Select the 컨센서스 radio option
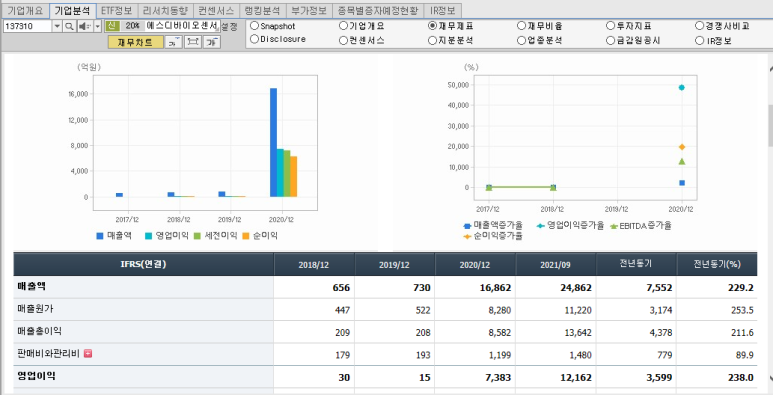The width and height of the screenshot is (773, 395). 343,40
